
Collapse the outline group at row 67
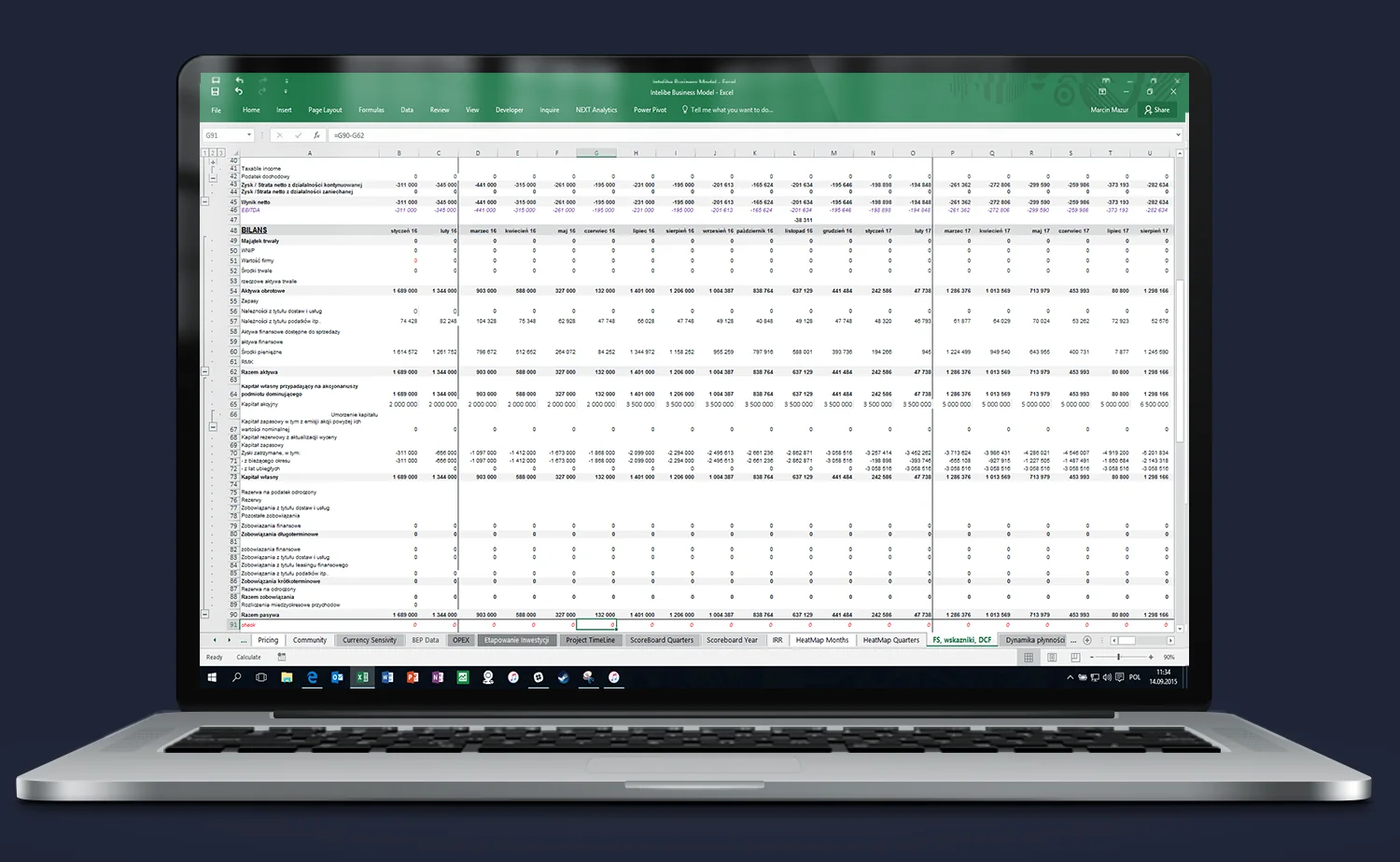pyautogui.click(x=213, y=427)
